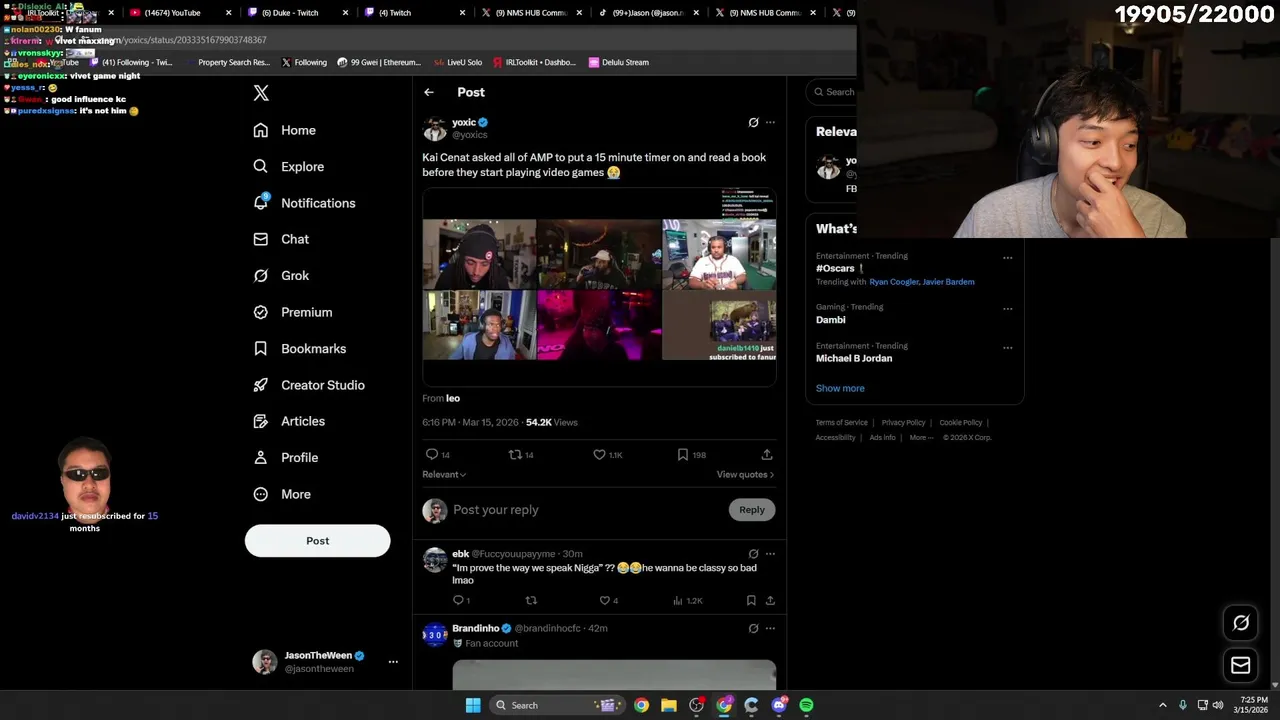Viewport: 1280px width, 720px height.
Task: Go back using the Post arrow
Action: [x=429, y=92]
